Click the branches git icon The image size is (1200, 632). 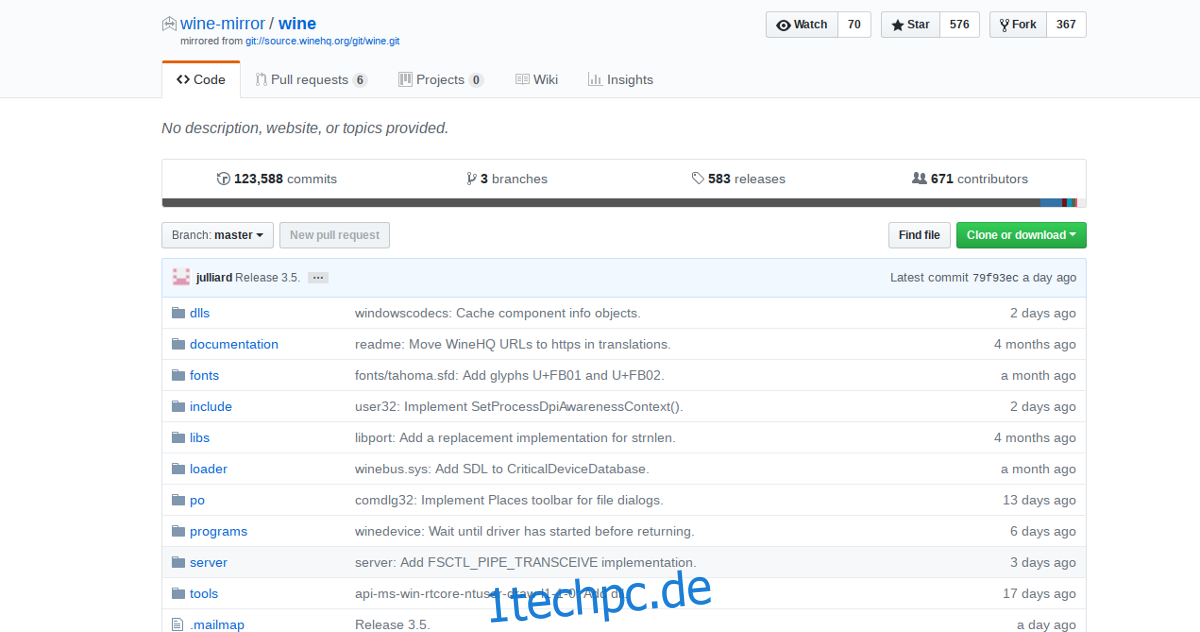[471, 179]
